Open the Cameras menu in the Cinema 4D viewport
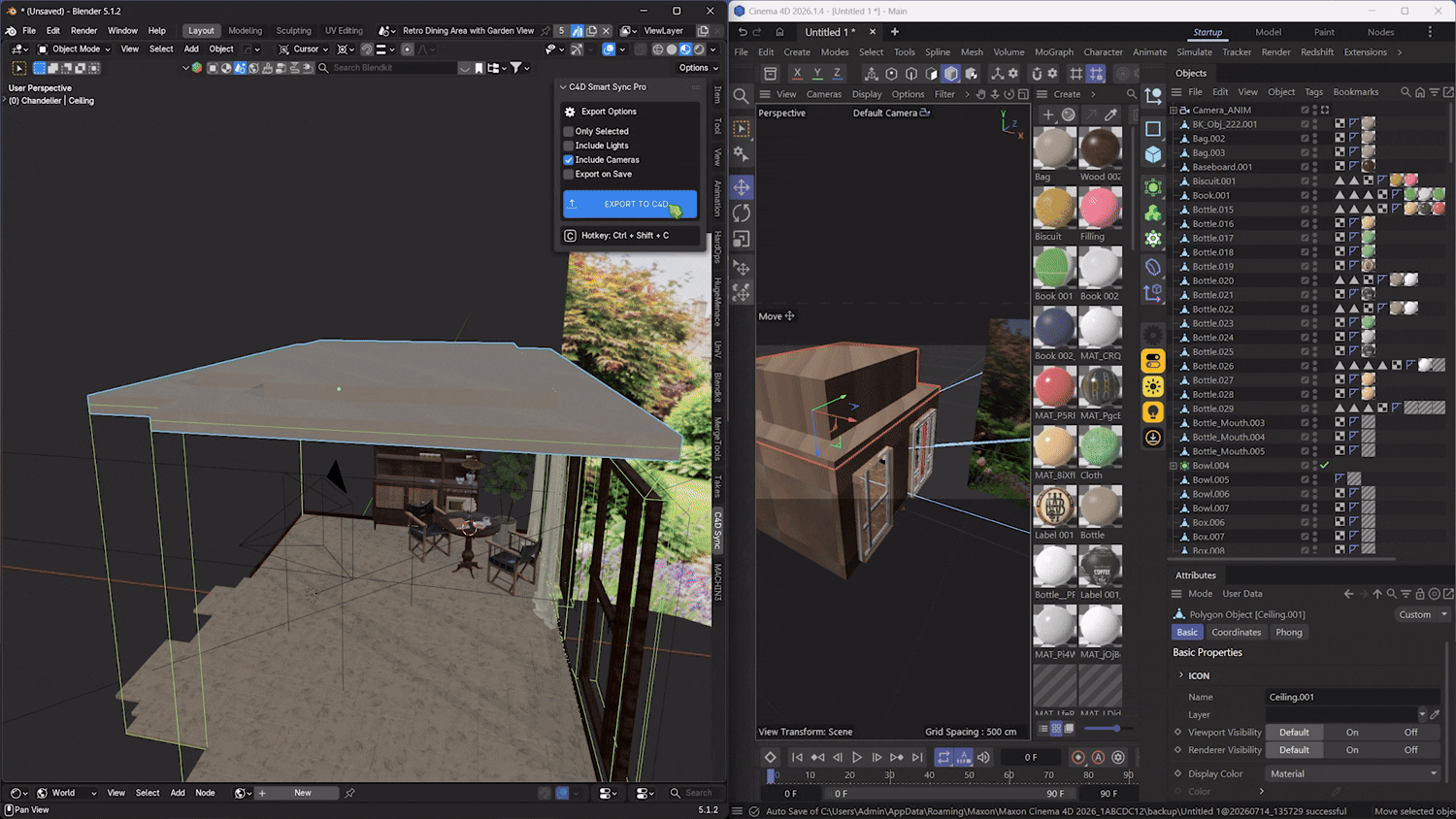Screen dimensions: 1456x819 824,94
